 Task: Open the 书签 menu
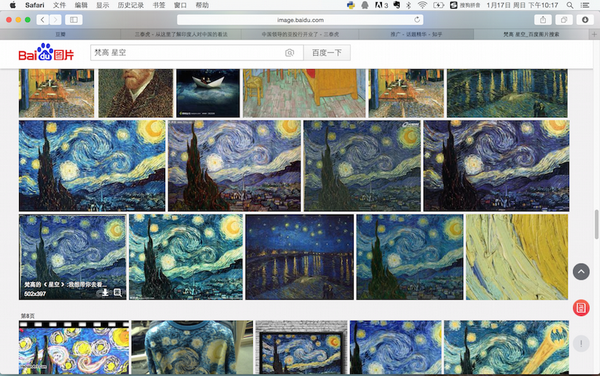coord(159,5)
